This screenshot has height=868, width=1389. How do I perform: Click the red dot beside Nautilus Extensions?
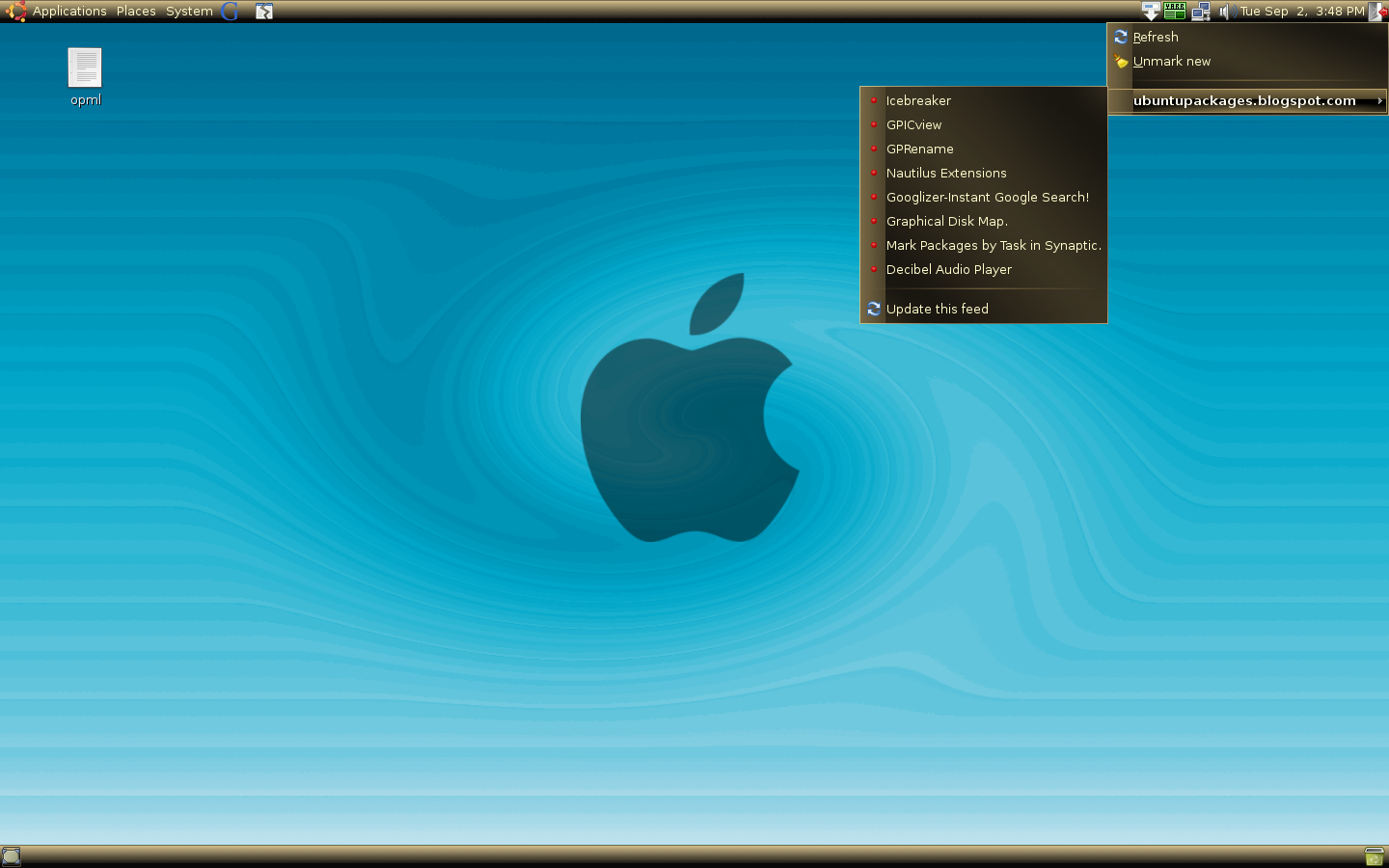(x=874, y=173)
